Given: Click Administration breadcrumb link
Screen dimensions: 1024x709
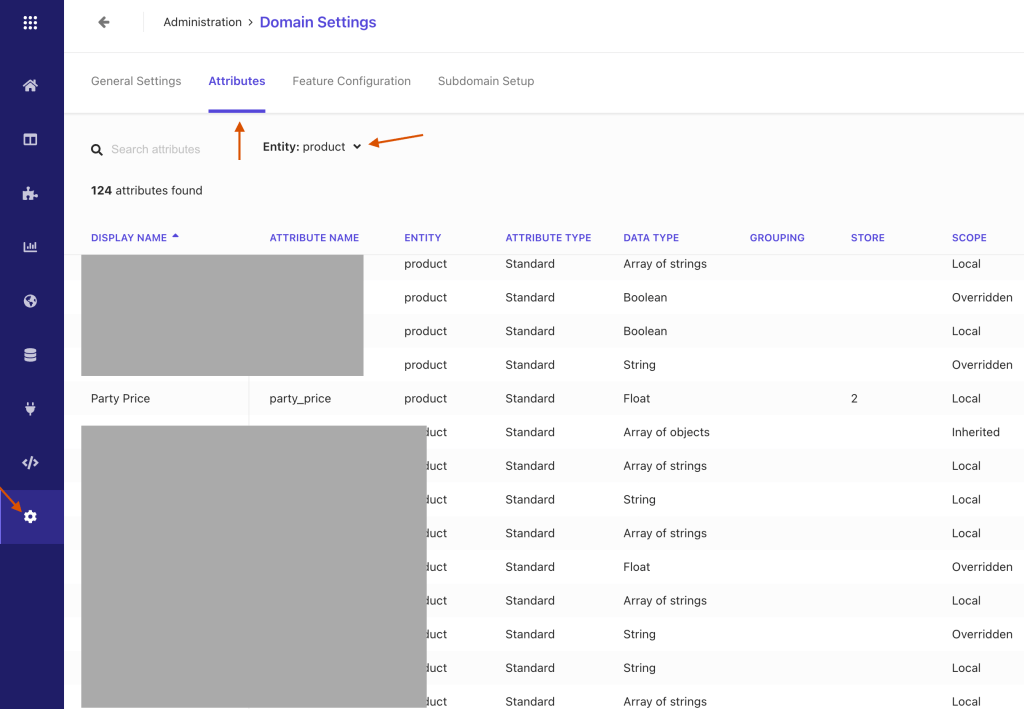Looking at the screenshot, I should (x=202, y=22).
